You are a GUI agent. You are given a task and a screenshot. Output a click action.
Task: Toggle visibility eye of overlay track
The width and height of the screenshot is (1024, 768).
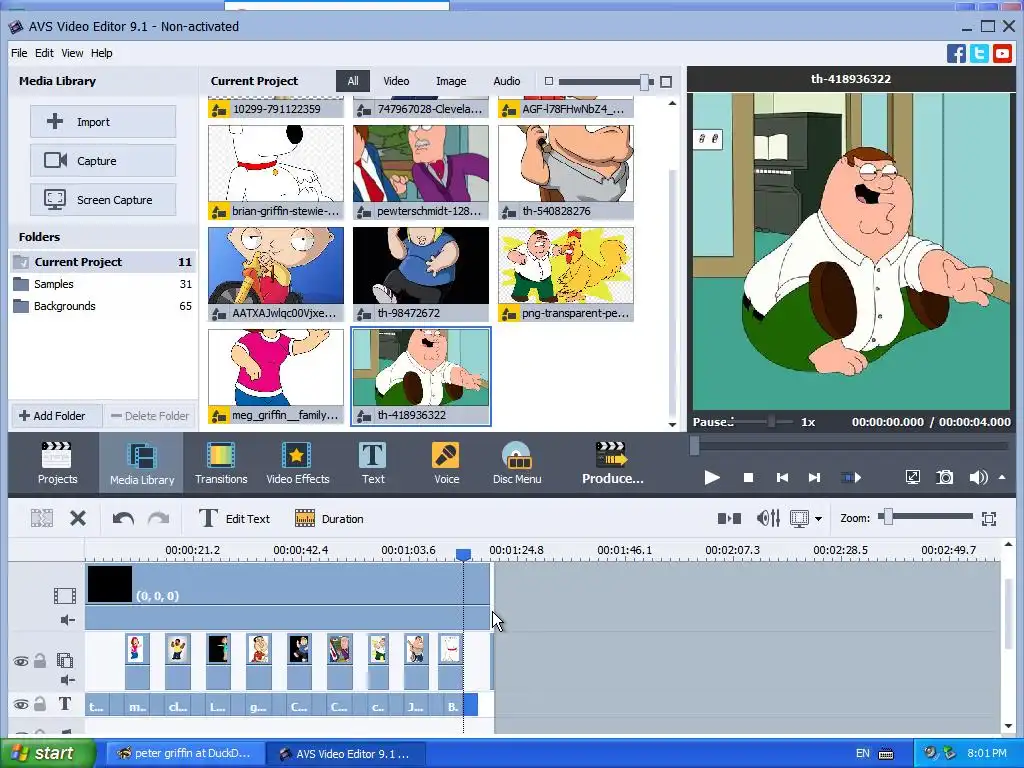pos(21,662)
